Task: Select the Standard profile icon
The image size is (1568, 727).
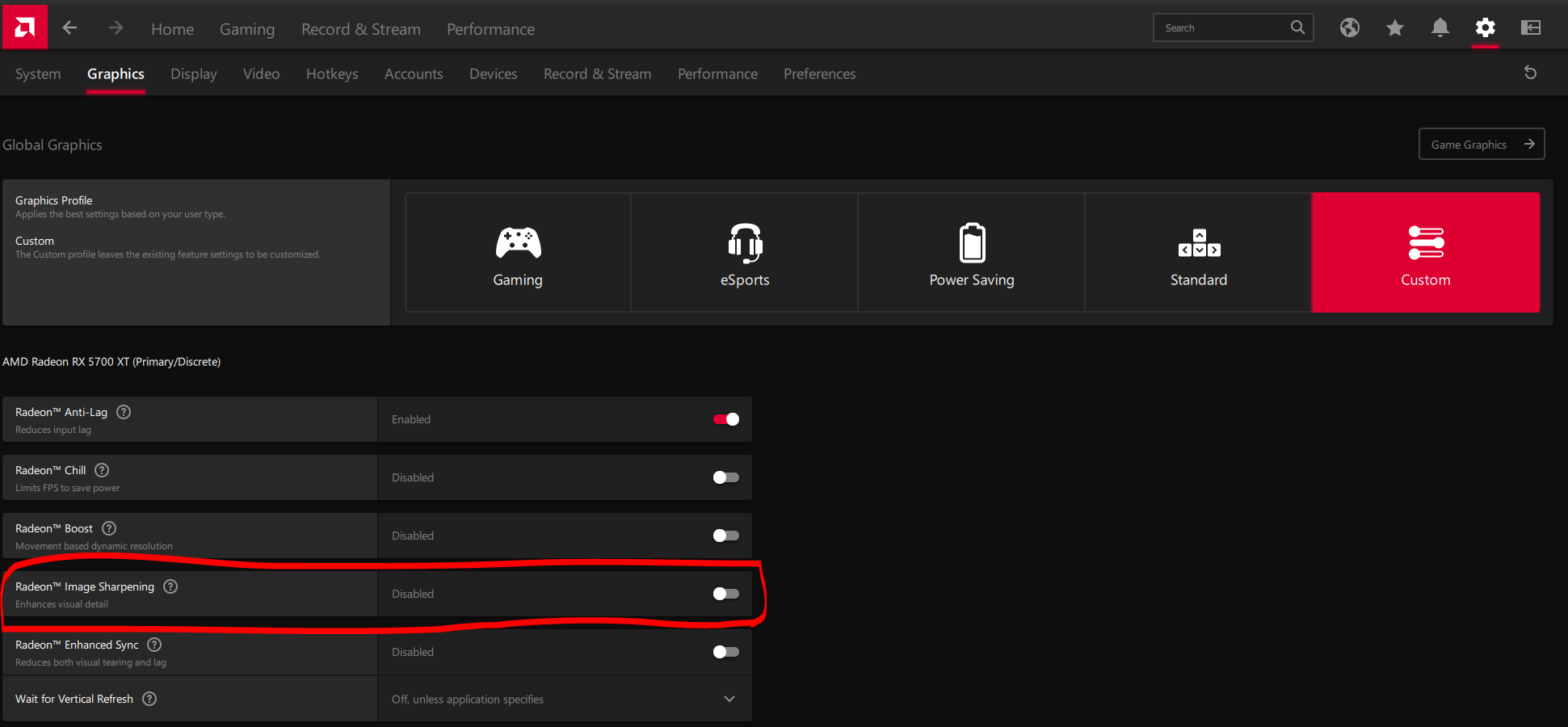Action: (x=1200, y=243)
